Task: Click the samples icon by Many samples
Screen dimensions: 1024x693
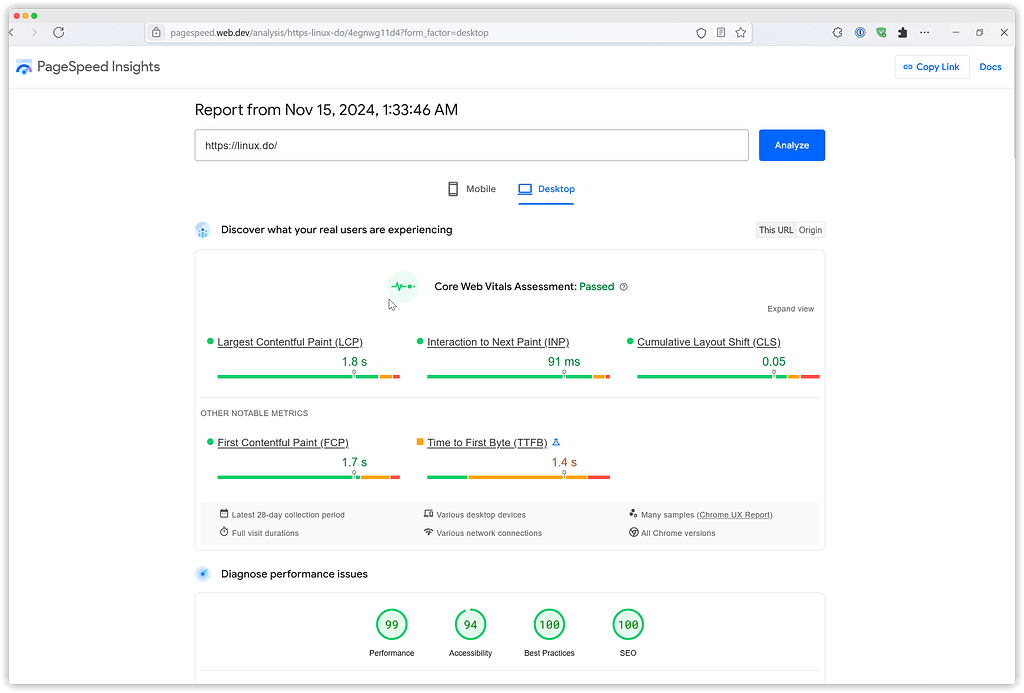Action: coord(633,514)
